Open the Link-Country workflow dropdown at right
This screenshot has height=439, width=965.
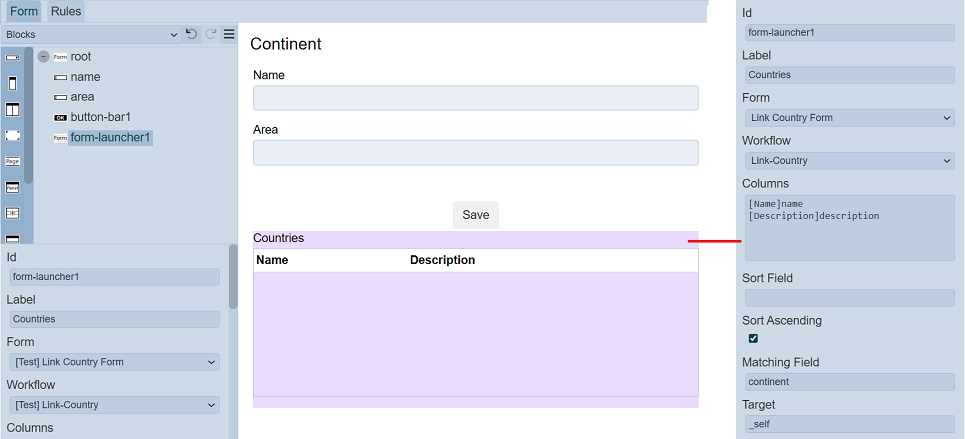point(849,161)
